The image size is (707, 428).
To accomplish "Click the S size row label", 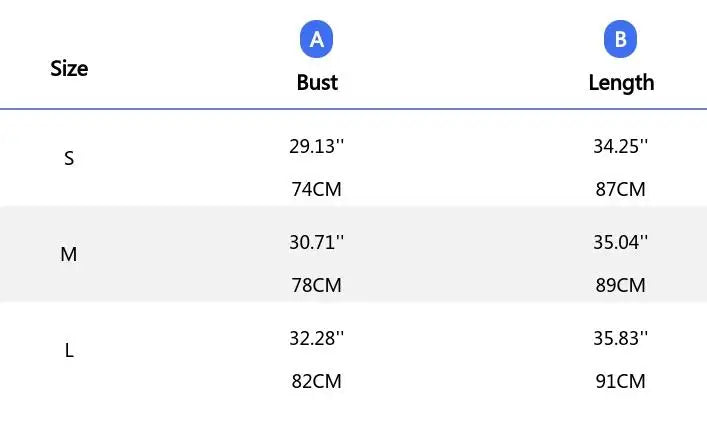I will point(69,158).
